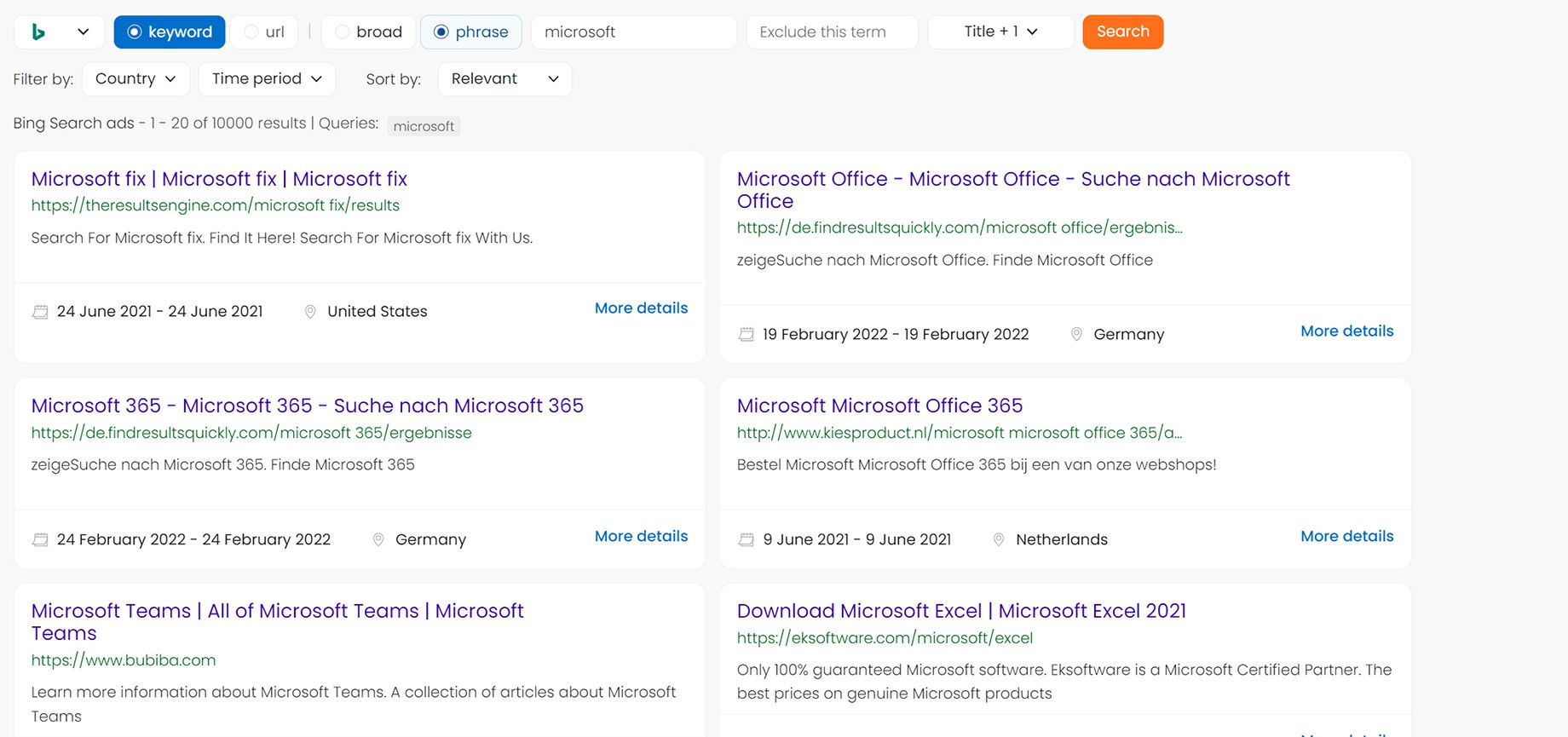This screenshot has width=1568, height=737.
Task: Open Microsoft Microsoft Office 365 ad title
Action: 879,406
